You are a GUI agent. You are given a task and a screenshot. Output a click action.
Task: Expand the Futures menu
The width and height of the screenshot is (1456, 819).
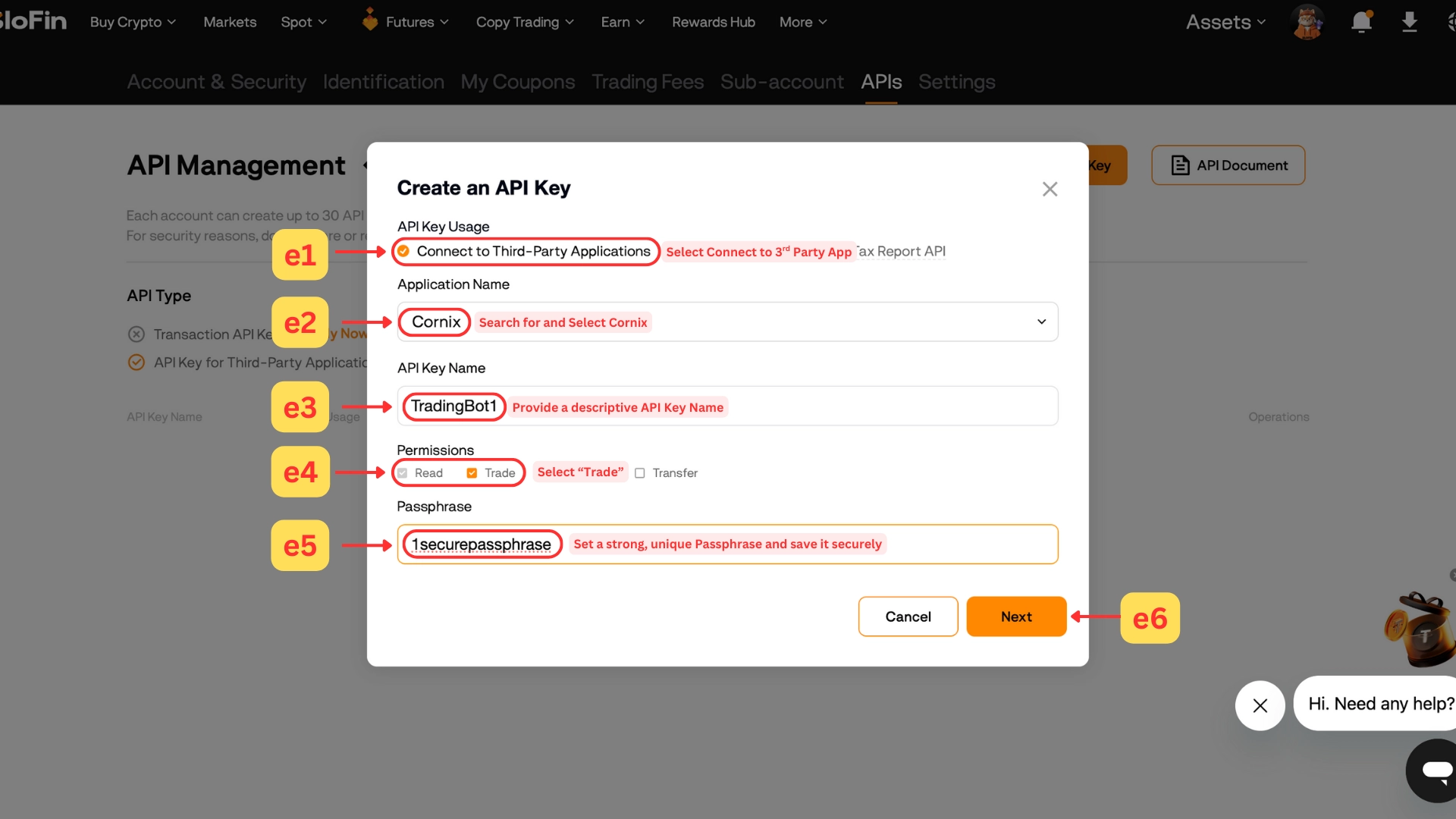click(x=417, y=22)
